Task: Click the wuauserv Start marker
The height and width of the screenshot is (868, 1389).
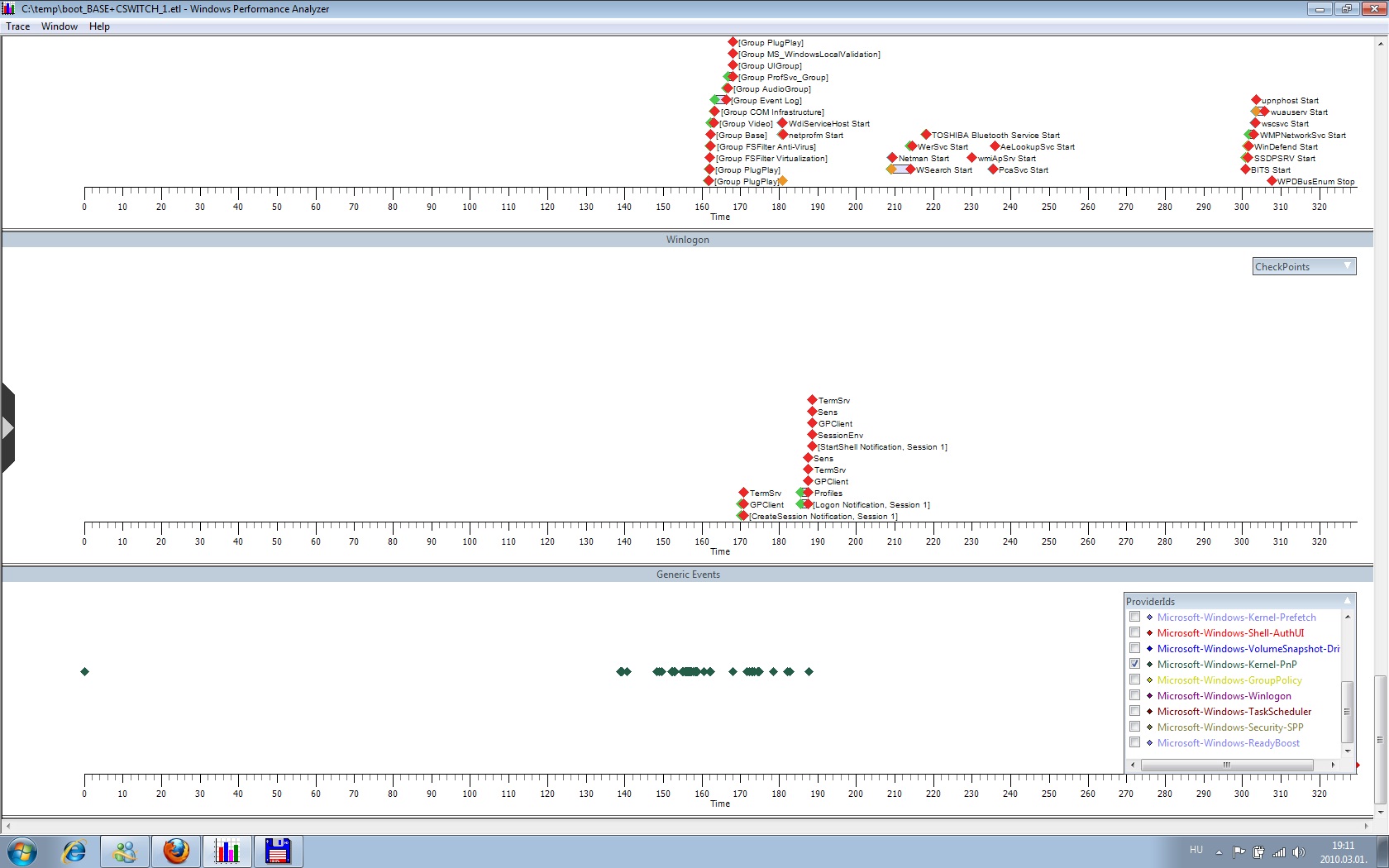Action: [1264, 112]
